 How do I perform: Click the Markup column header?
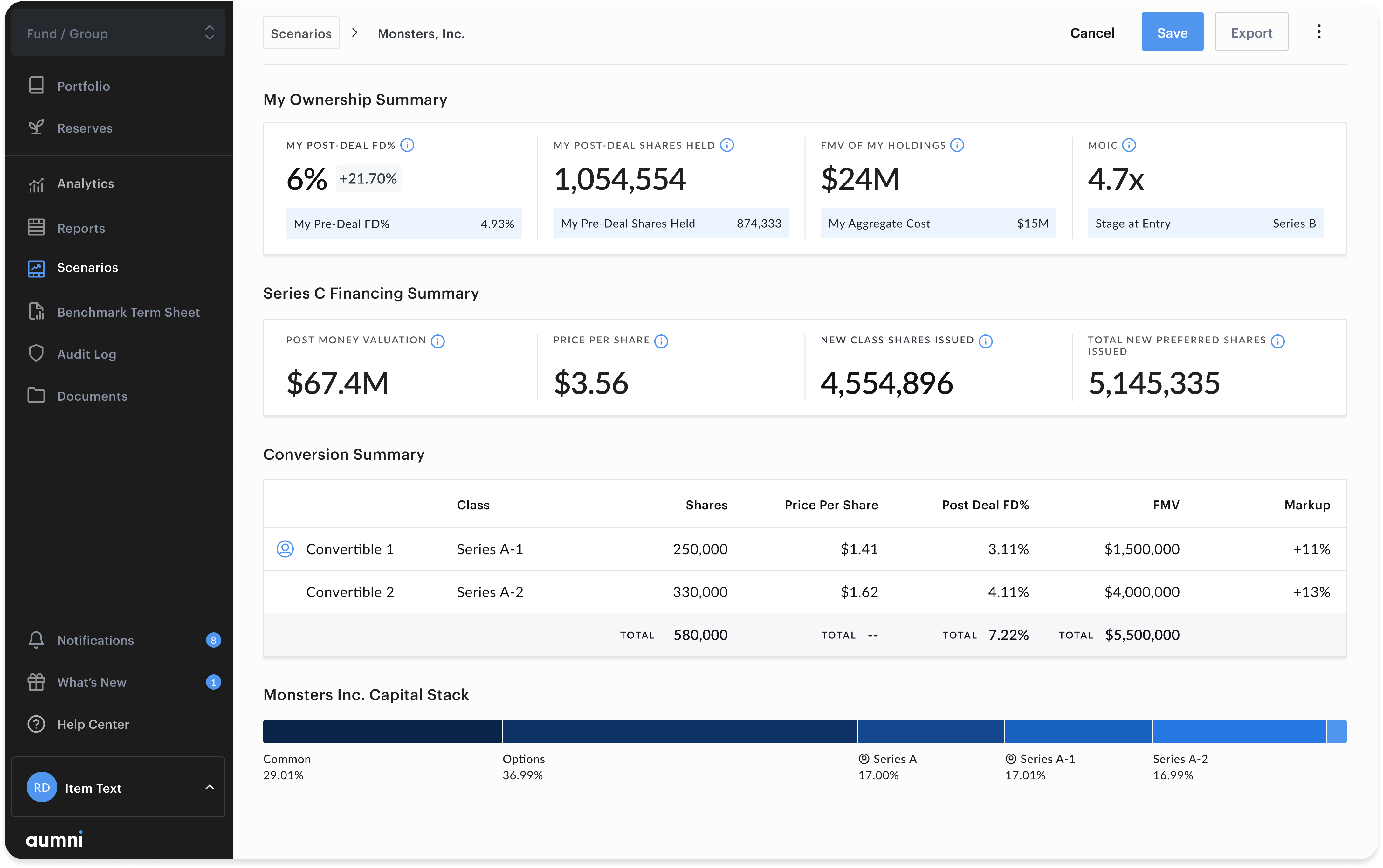[1307, 505]
